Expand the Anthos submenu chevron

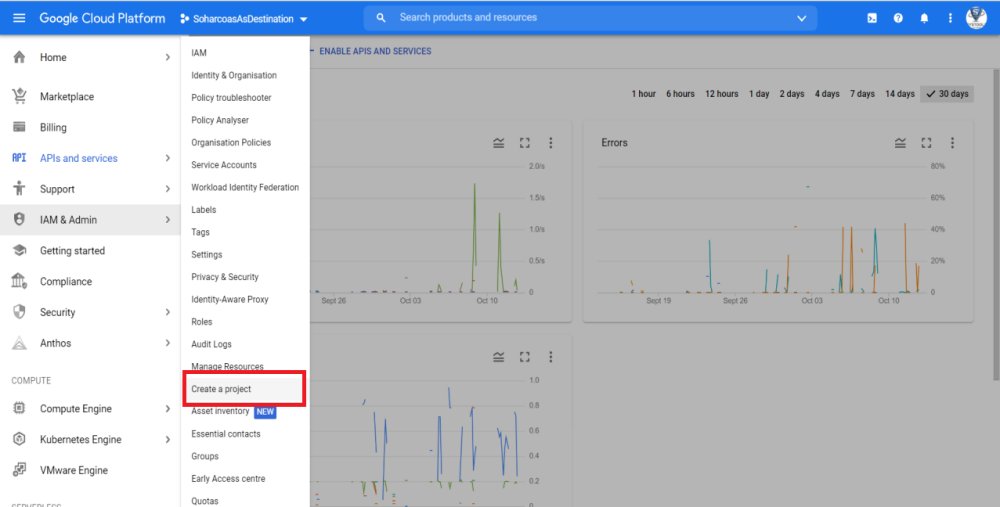click(x=168, y=343)
